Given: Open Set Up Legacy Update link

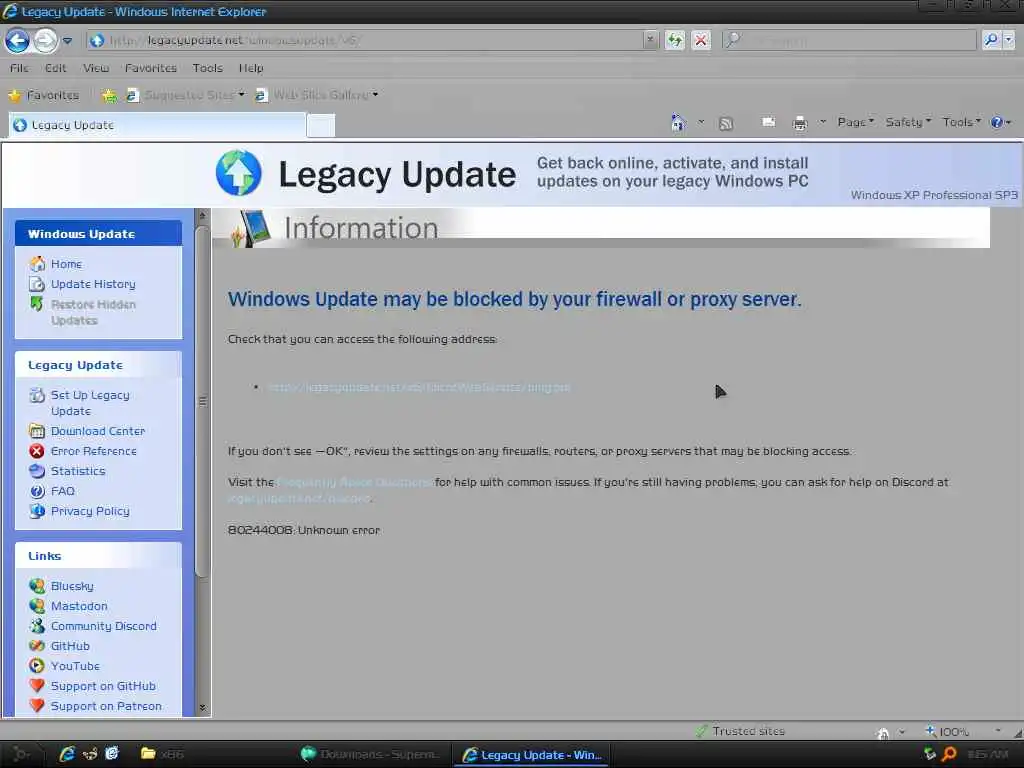Looking at the screenshot, I should tap(90, 403).
